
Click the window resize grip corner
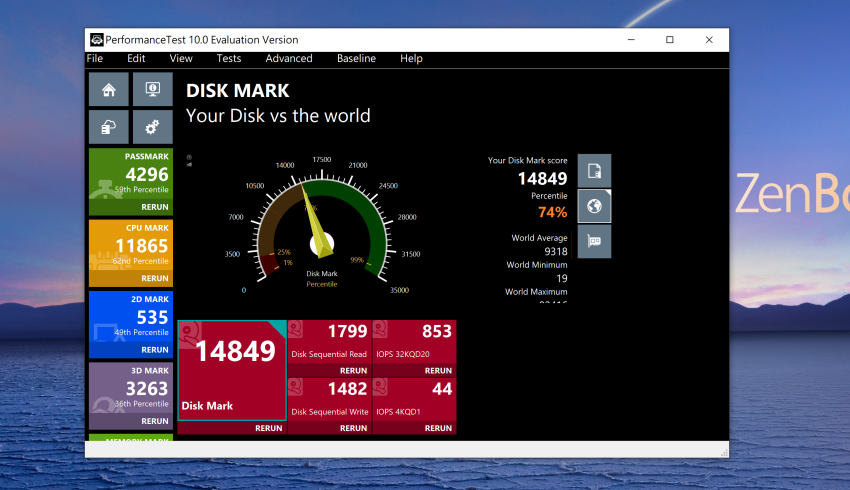coord(724,453)
